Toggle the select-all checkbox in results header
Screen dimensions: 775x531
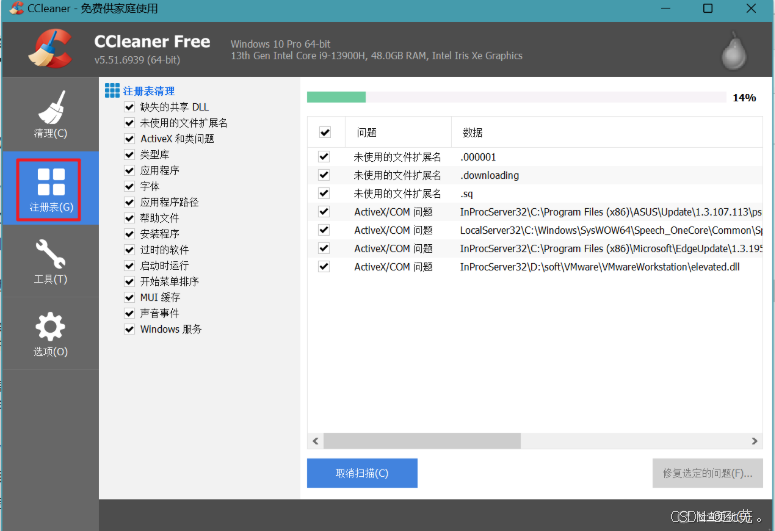point(325,132)
